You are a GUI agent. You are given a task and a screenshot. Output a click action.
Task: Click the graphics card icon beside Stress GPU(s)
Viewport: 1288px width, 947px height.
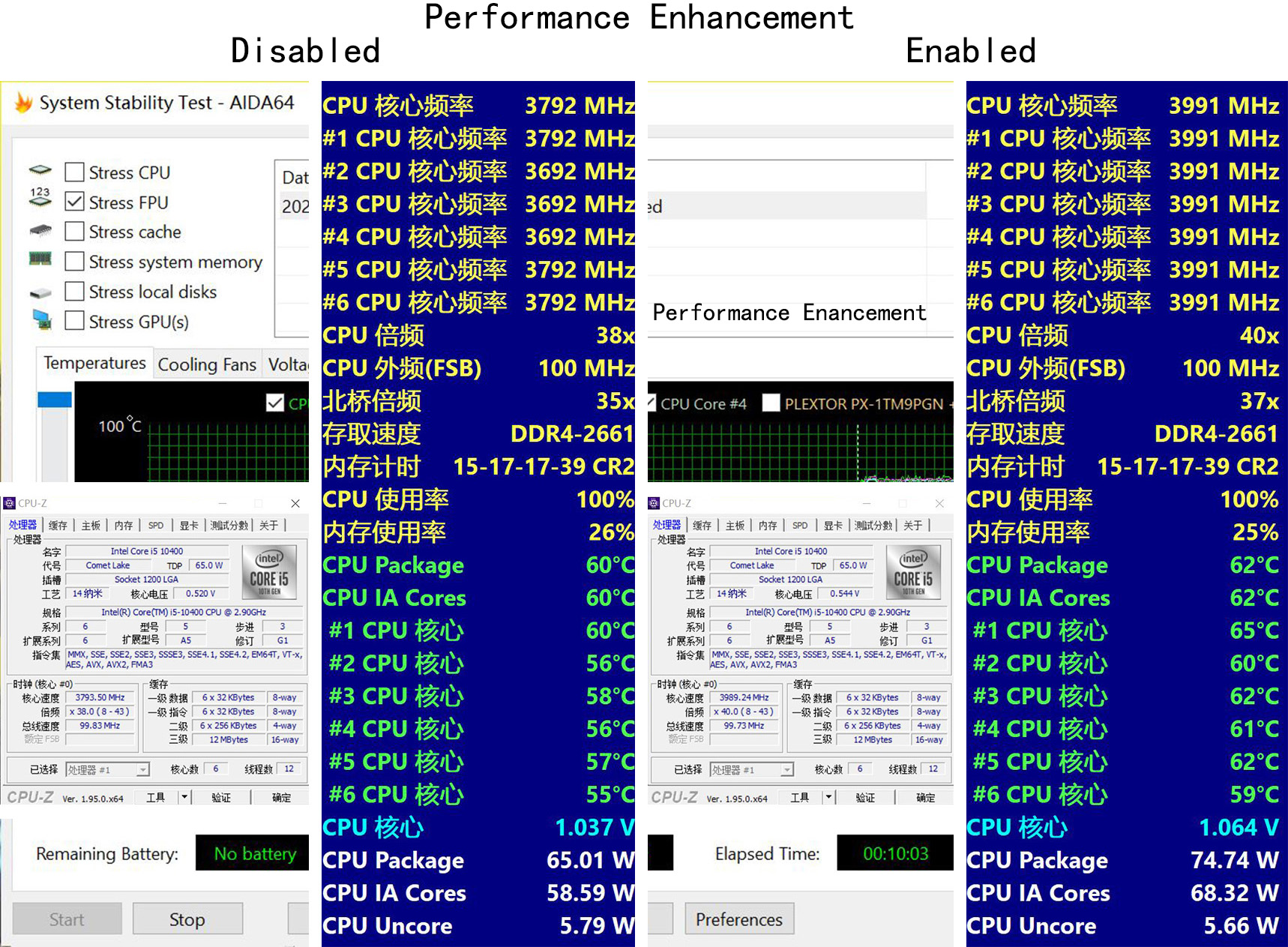pyautogui.click(x=42, y=320)
